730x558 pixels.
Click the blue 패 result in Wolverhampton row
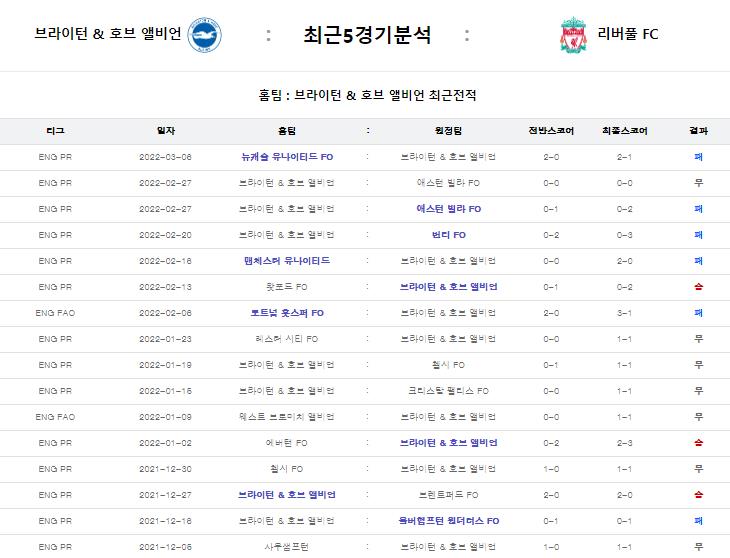pyautogui.click(x=698, y=521)
